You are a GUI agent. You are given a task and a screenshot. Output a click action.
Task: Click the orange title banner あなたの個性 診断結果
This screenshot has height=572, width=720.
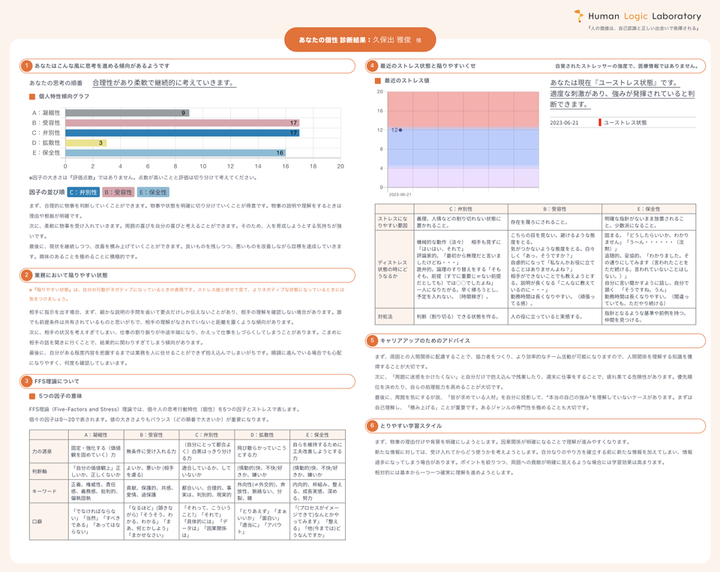tap(360, 40)
